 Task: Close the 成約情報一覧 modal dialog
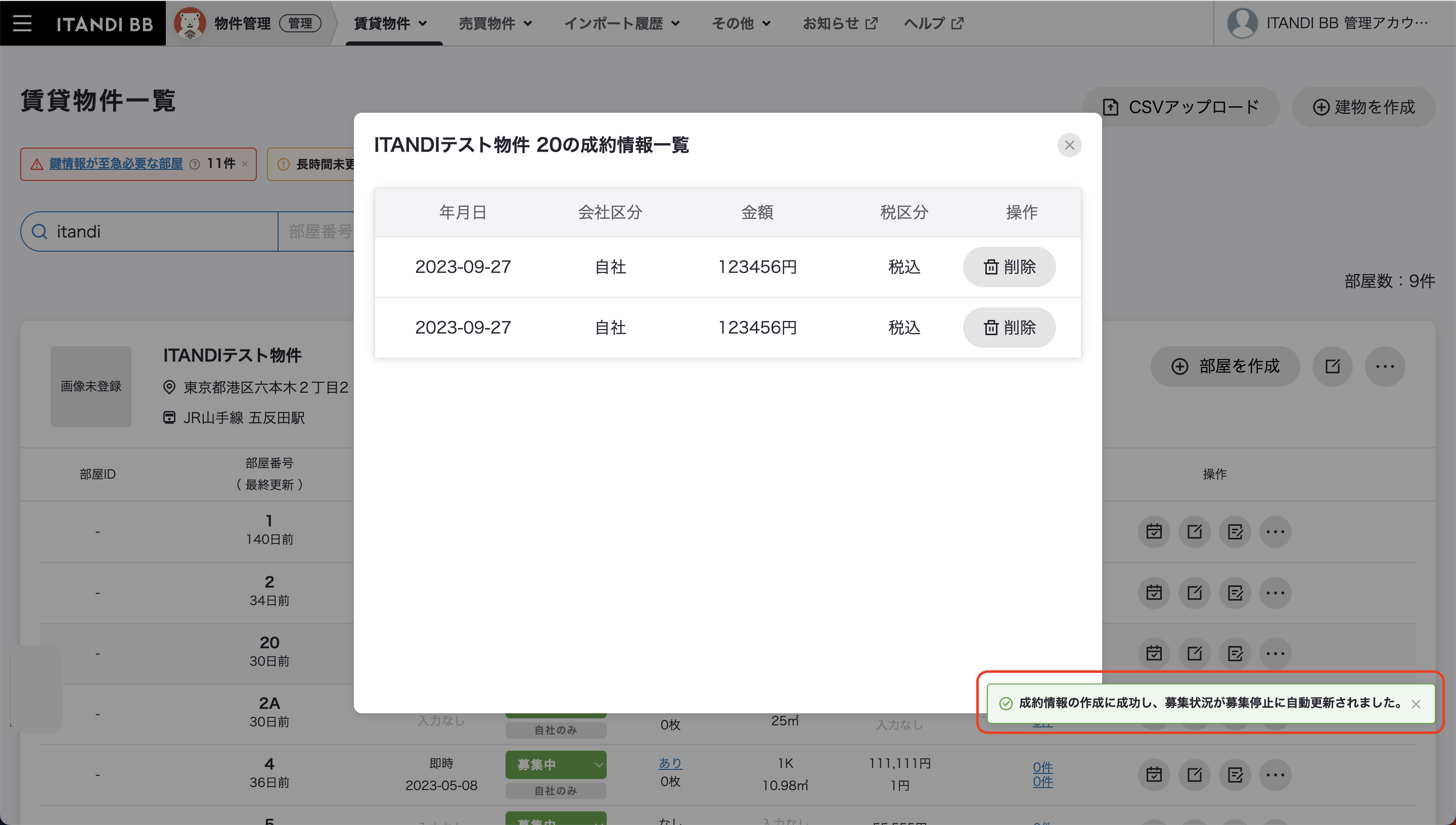click(x=1069, y=145)
